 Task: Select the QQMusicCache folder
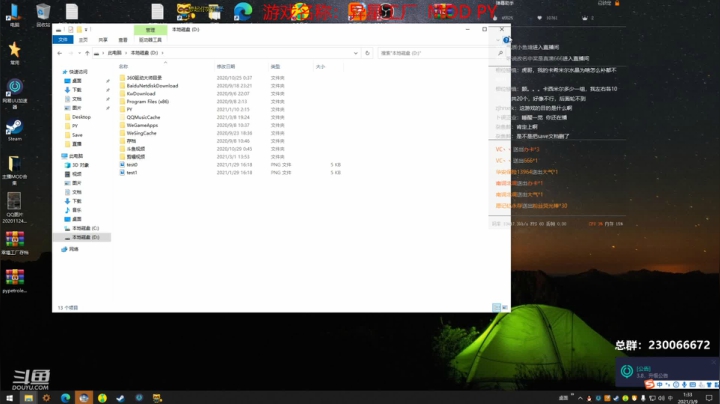[143, 118]
